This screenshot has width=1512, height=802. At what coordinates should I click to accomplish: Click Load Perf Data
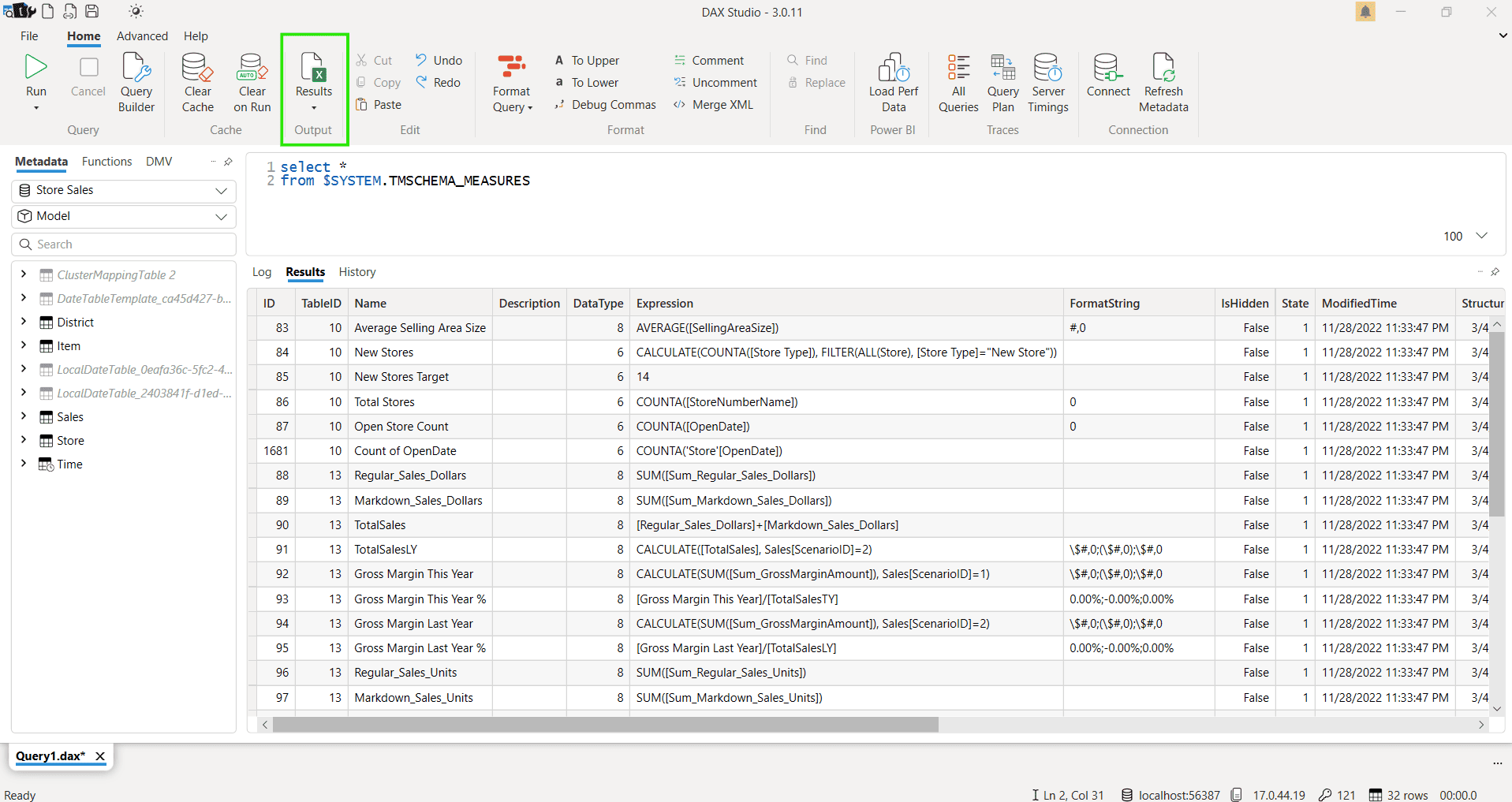click(x=894, y=83)
